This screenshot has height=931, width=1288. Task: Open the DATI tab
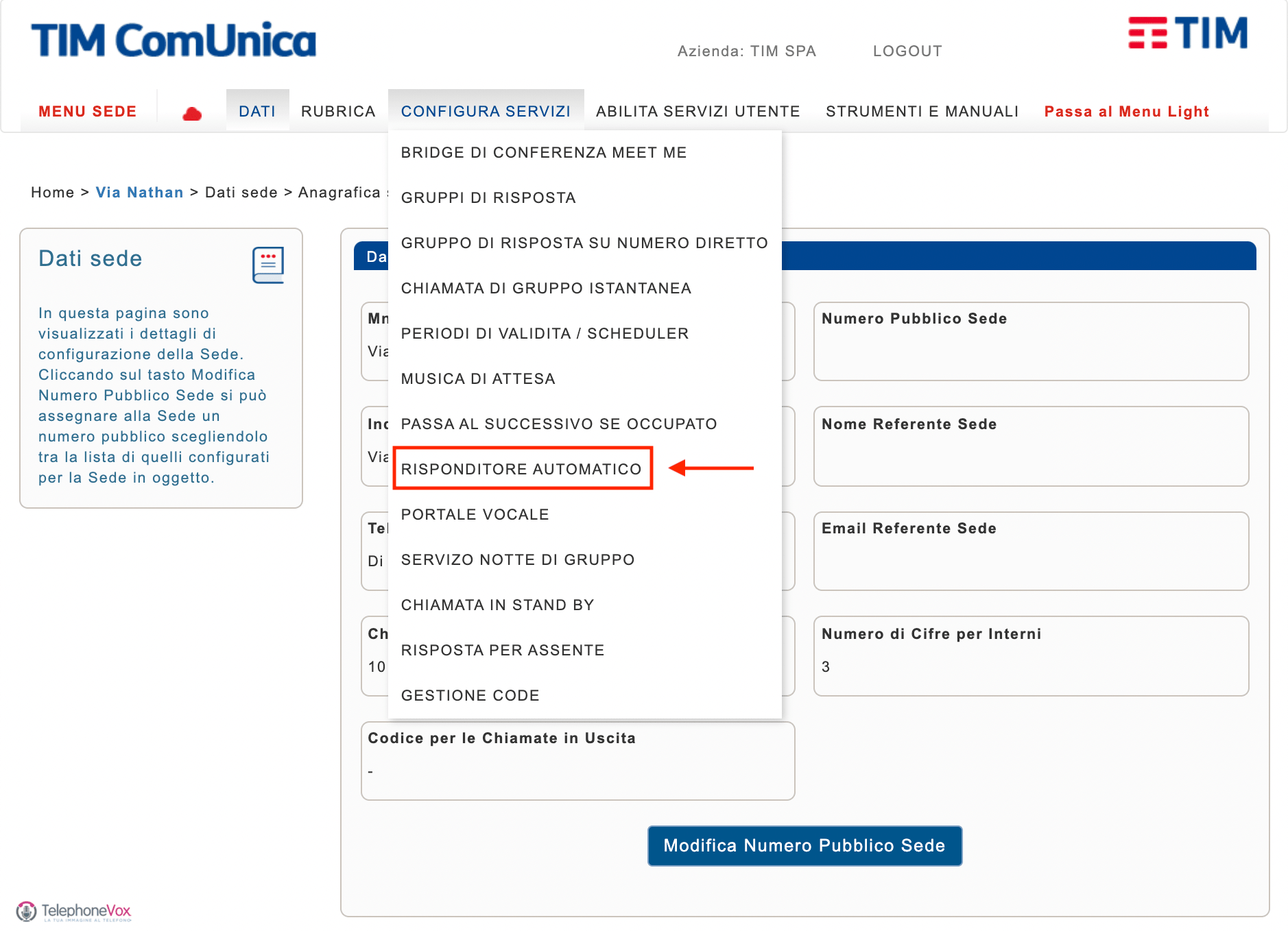[x=257, y=111]
